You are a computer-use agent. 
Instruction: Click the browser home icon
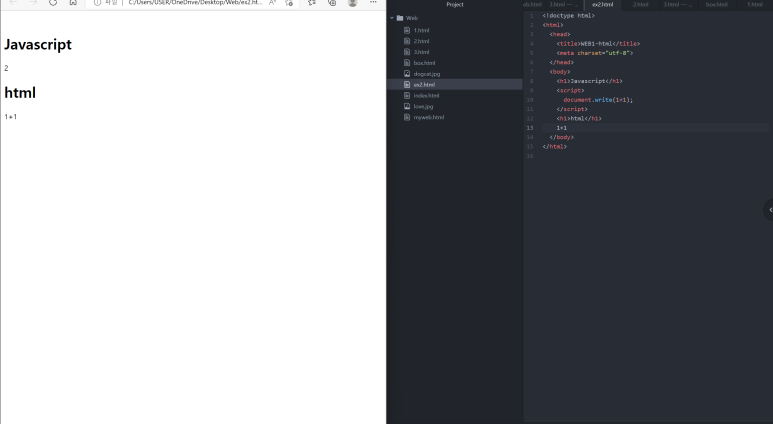point(73,3)
